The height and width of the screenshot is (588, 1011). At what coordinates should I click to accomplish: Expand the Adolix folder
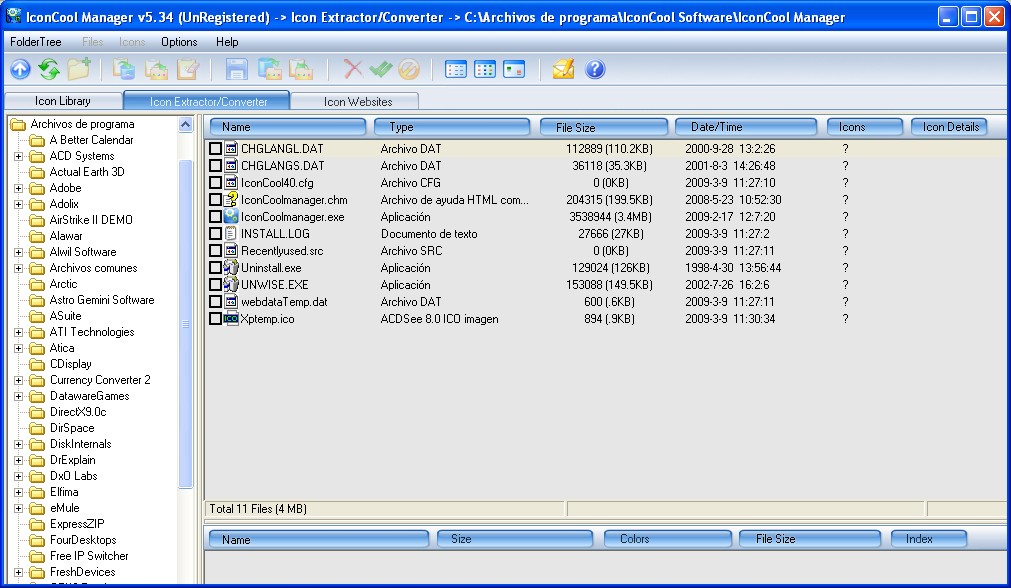tap(19, 204)
